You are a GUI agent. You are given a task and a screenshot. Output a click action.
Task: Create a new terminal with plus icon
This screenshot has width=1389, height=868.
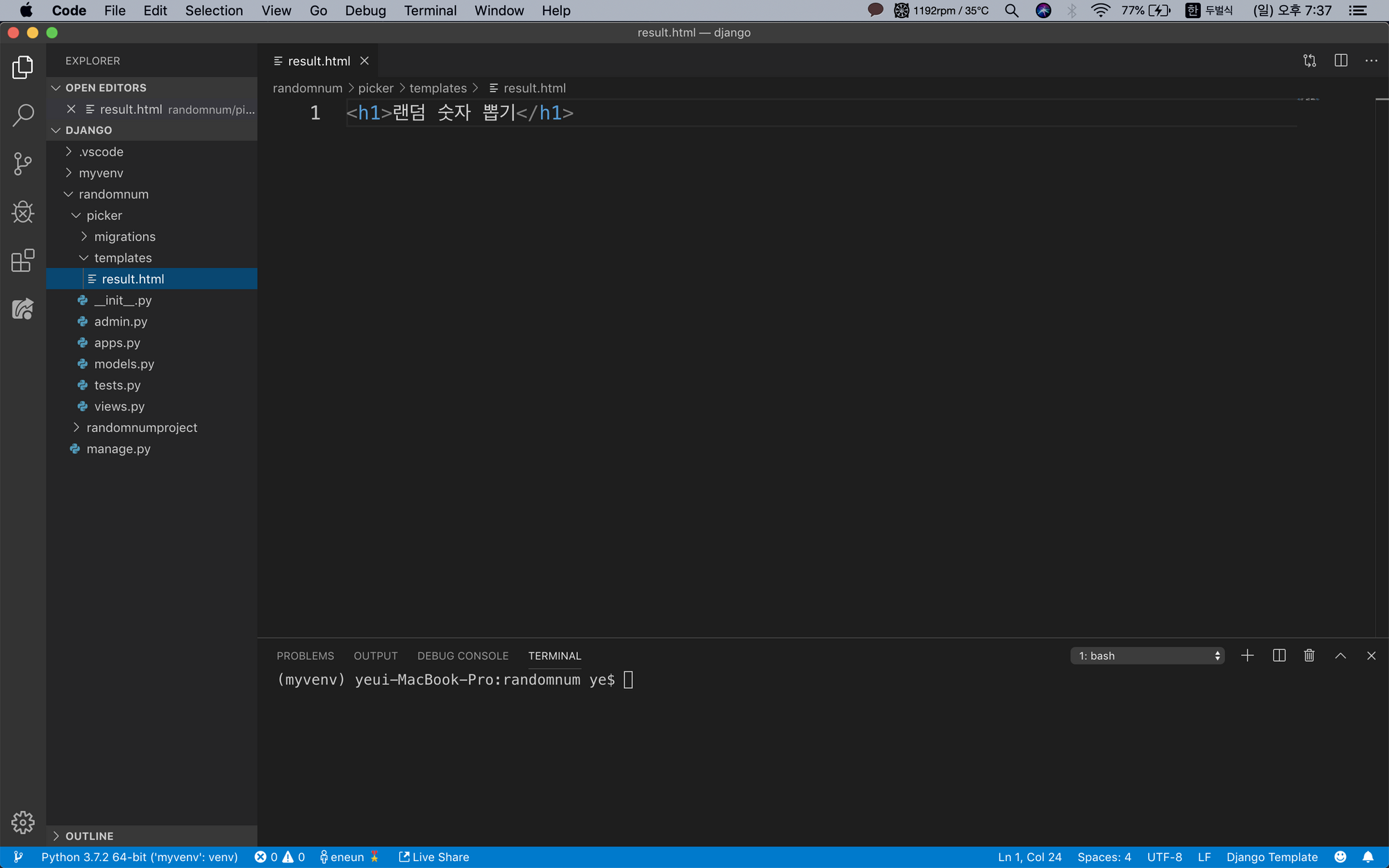[1247, 656]
